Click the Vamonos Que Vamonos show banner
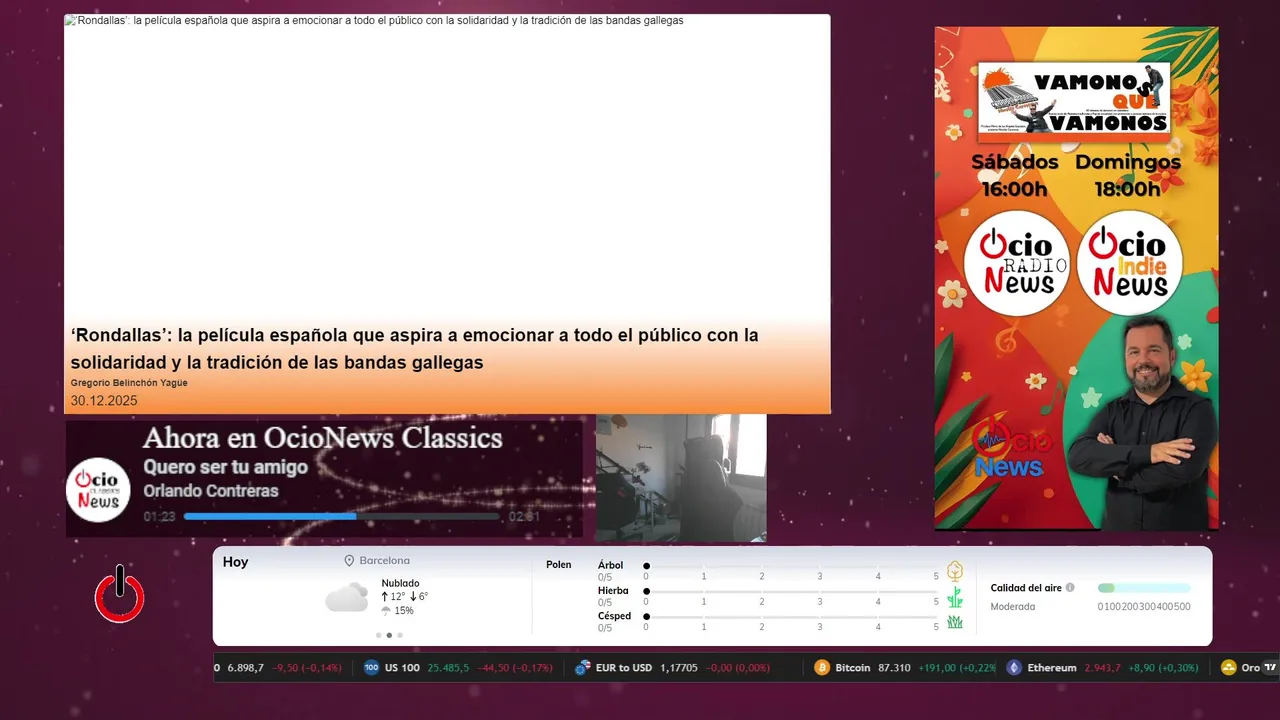The width and height of the screenshot is (1280, 720). [x=1074, y=99]
